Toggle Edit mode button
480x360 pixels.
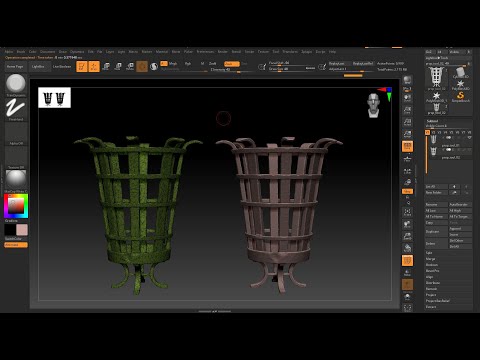coord(82,66)
